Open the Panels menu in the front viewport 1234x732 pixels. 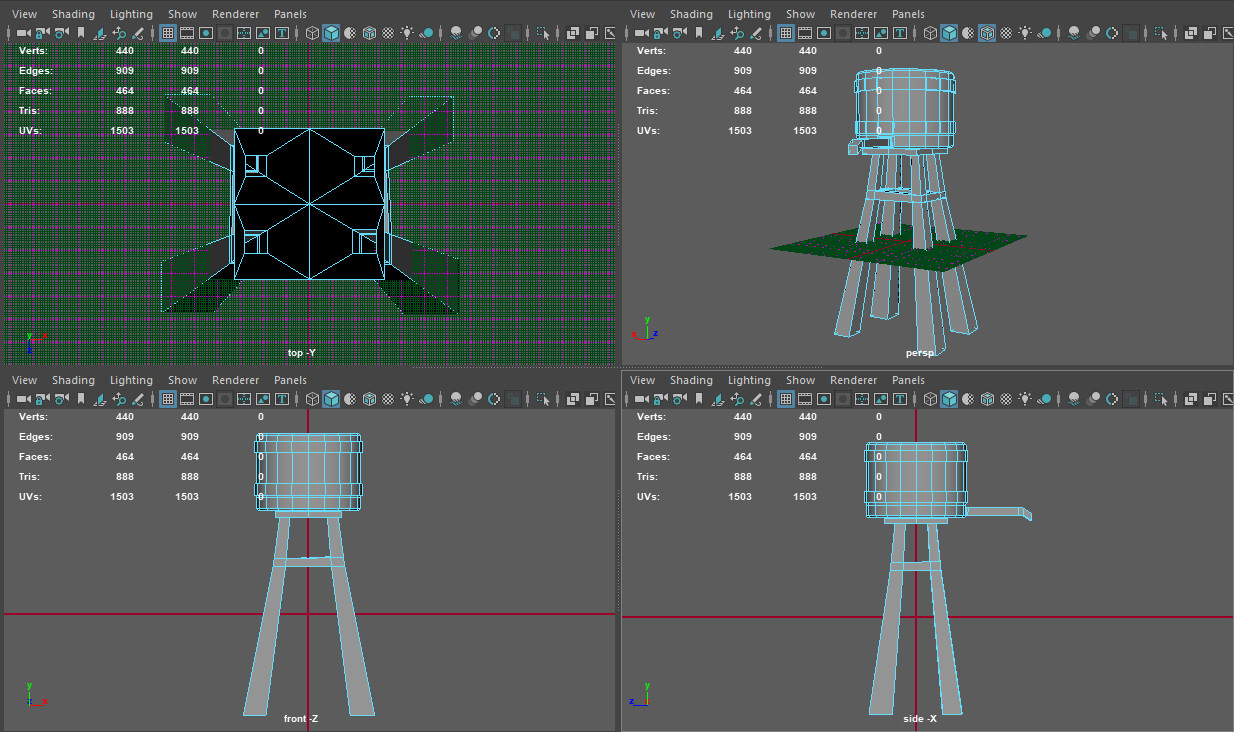pos(290,380)
